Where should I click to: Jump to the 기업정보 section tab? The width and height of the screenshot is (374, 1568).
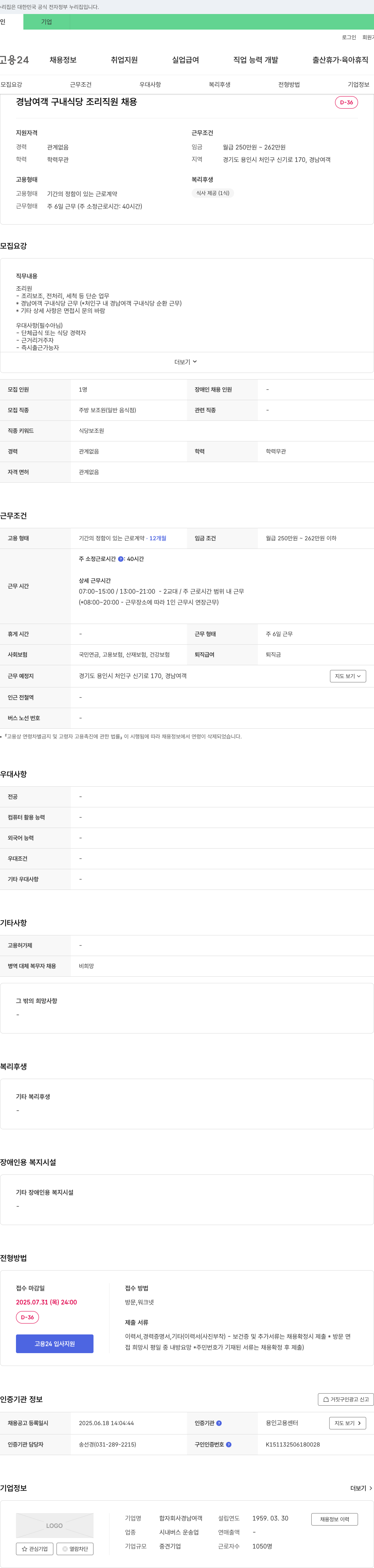pyautogui.click(x=358, y=84)
